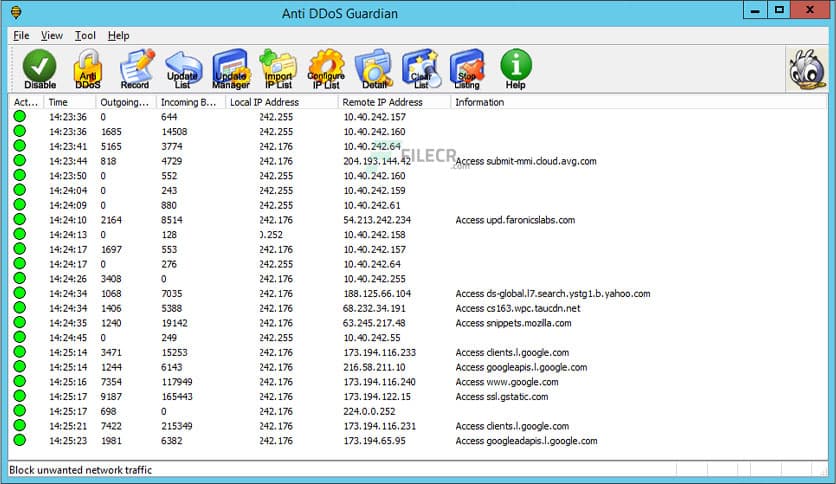Open the Help menu

[118, 36]
